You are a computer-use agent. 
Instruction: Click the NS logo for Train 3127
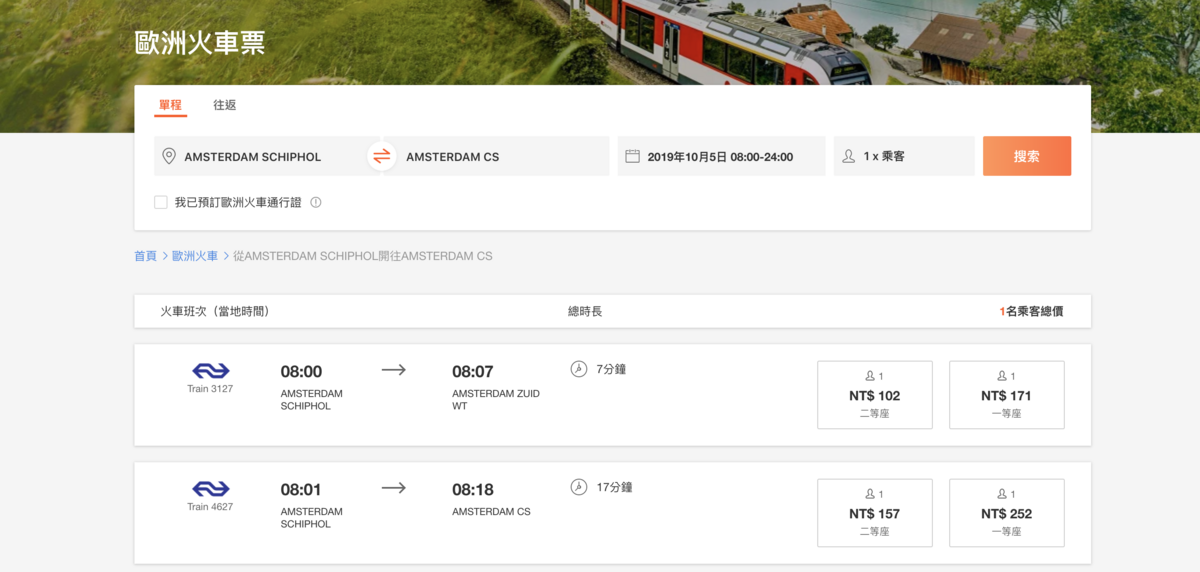click(210, 371)
